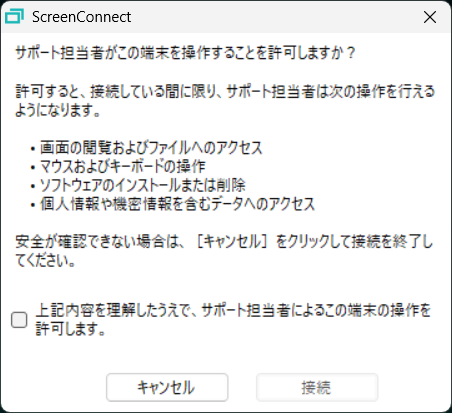Viewport: 452px width, 413px height.
Task: Click bullet item ソフトウェアのインストールまたは削除
Action: coord(143,185)
